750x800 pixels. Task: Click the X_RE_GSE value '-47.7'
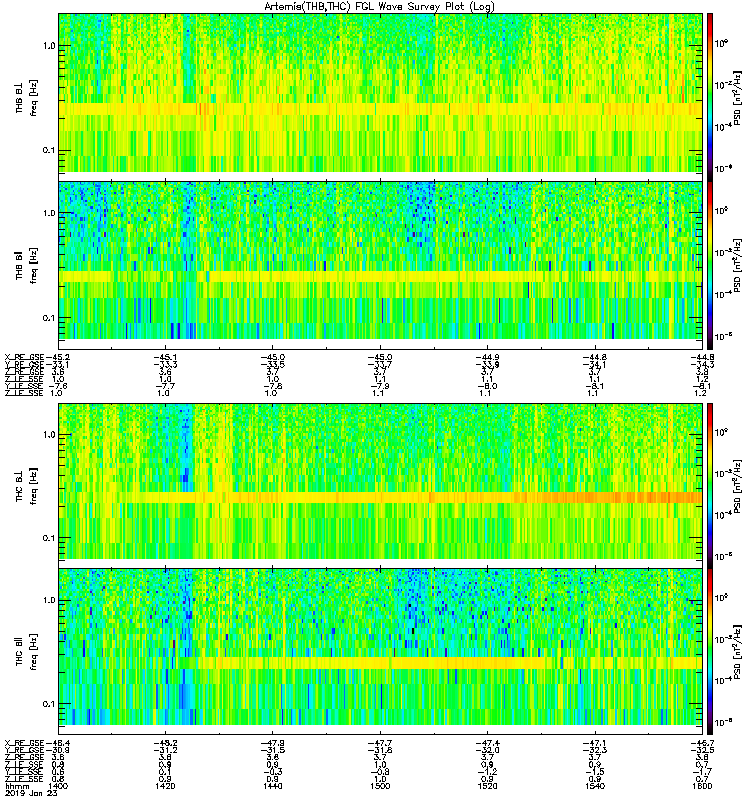381,743
